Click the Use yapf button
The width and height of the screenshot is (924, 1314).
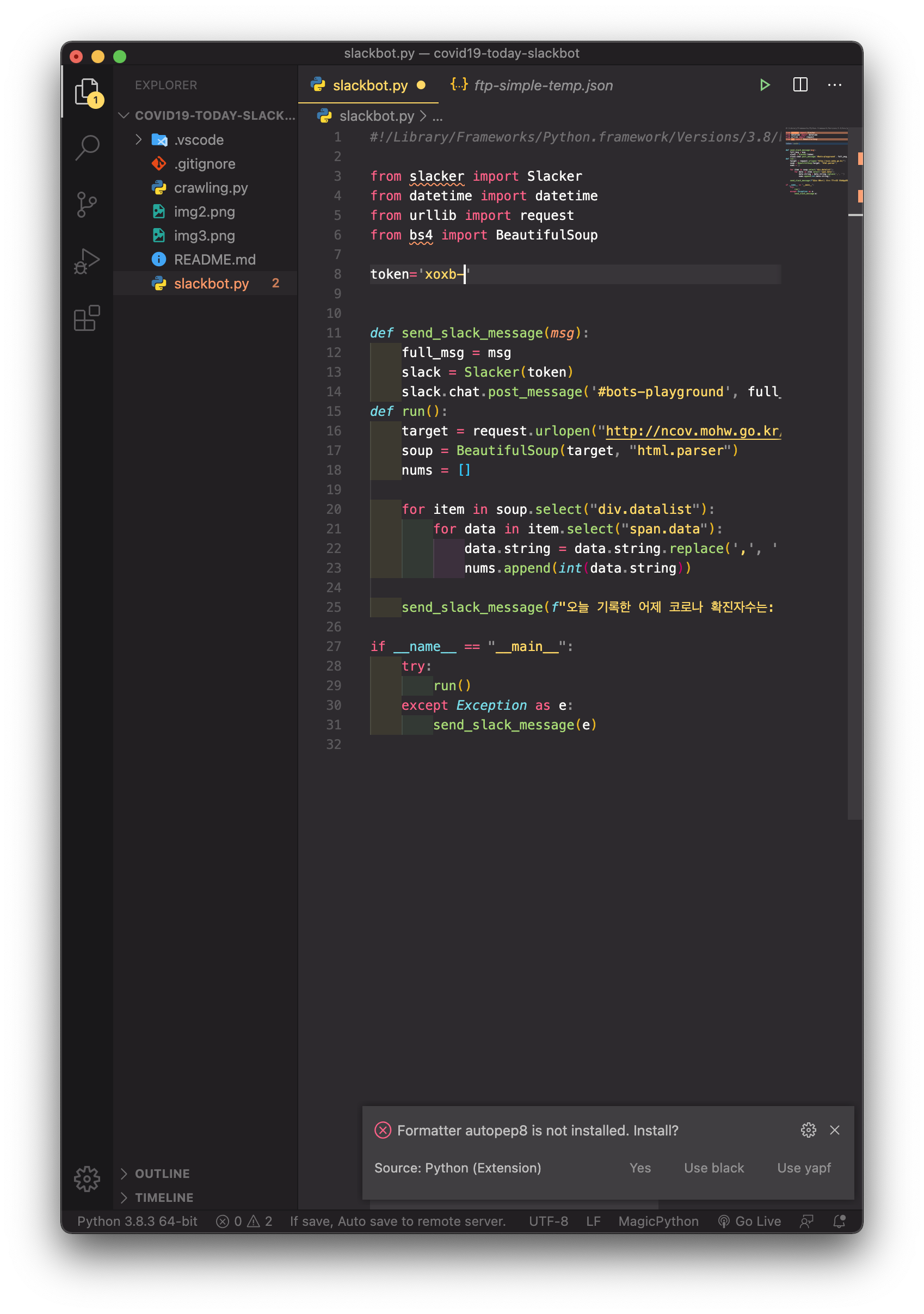(803, 1168)
